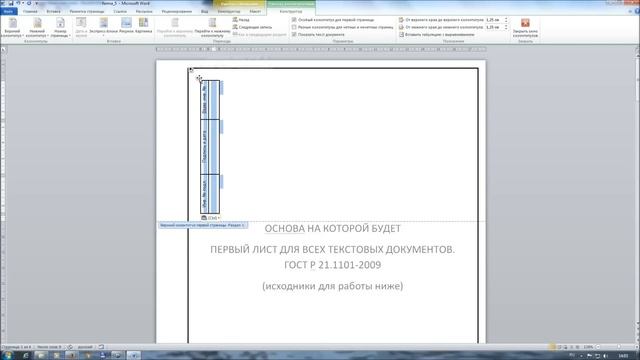Toggle different odd and even pages checkbox
Screen dimensions: 640x360
coord(294,27)
